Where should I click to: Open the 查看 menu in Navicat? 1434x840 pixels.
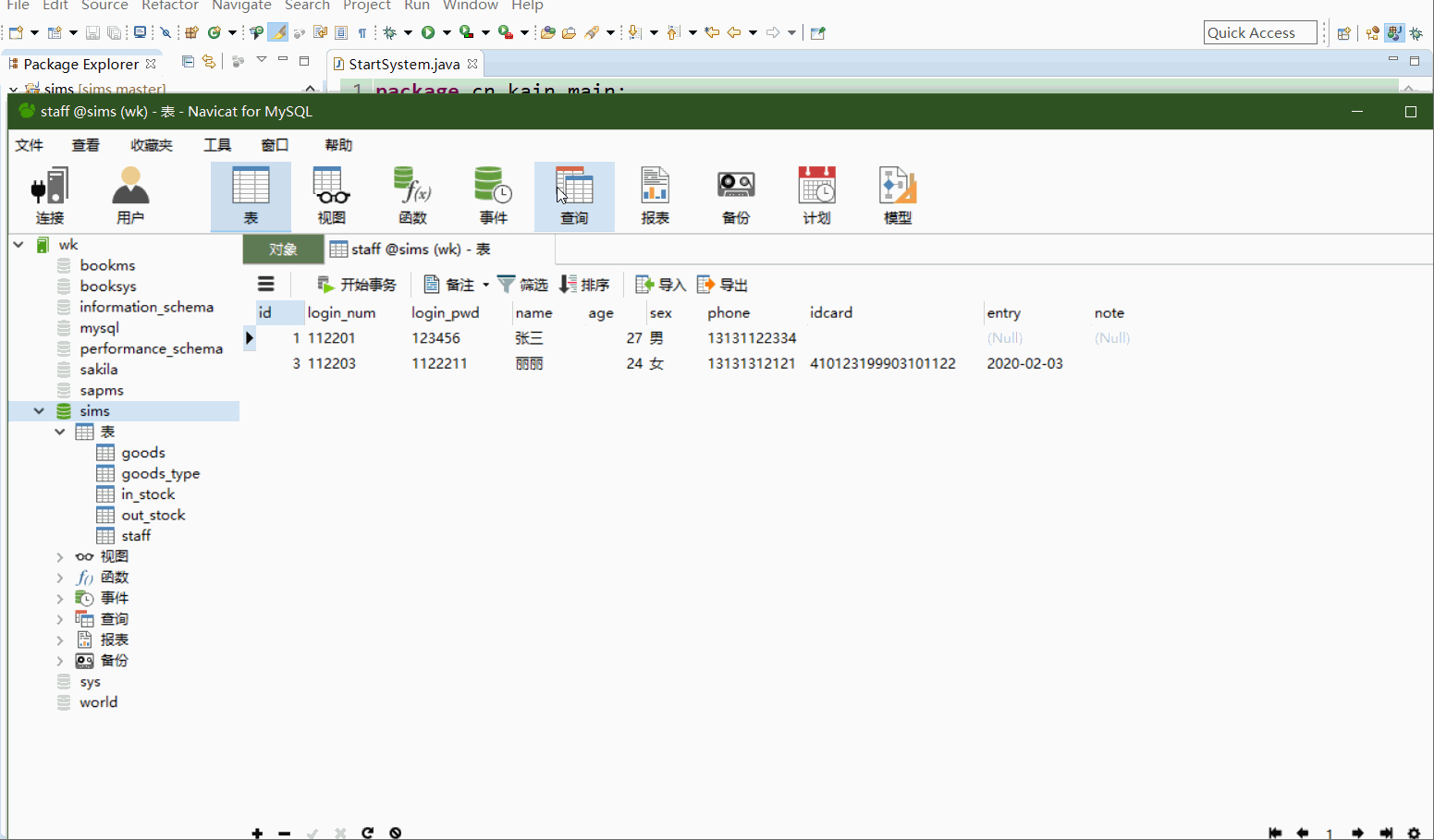point(86,145)
